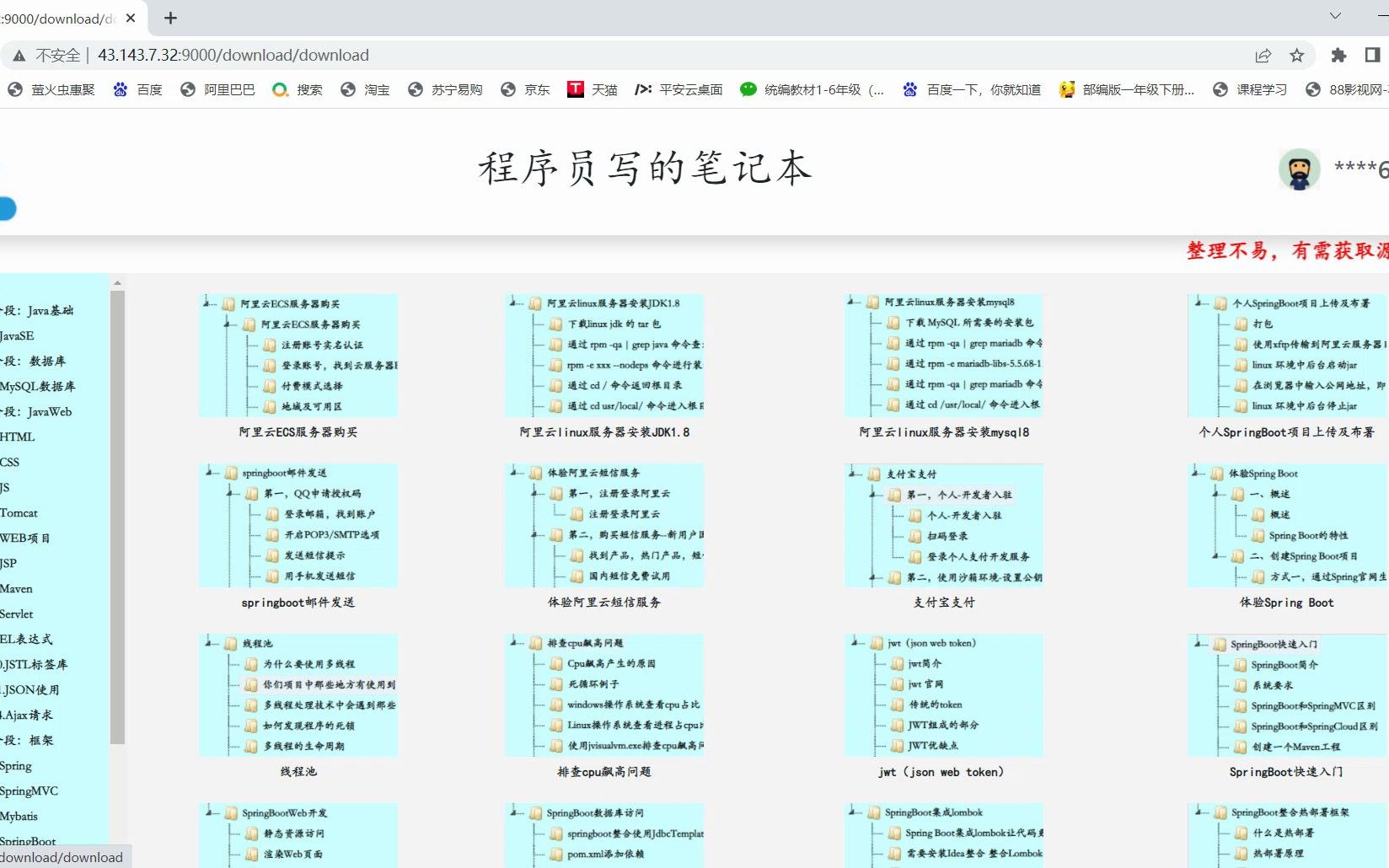Open the 天猫 bookmark
This screenshot has height=868, width=1389.
pos(593,89)
